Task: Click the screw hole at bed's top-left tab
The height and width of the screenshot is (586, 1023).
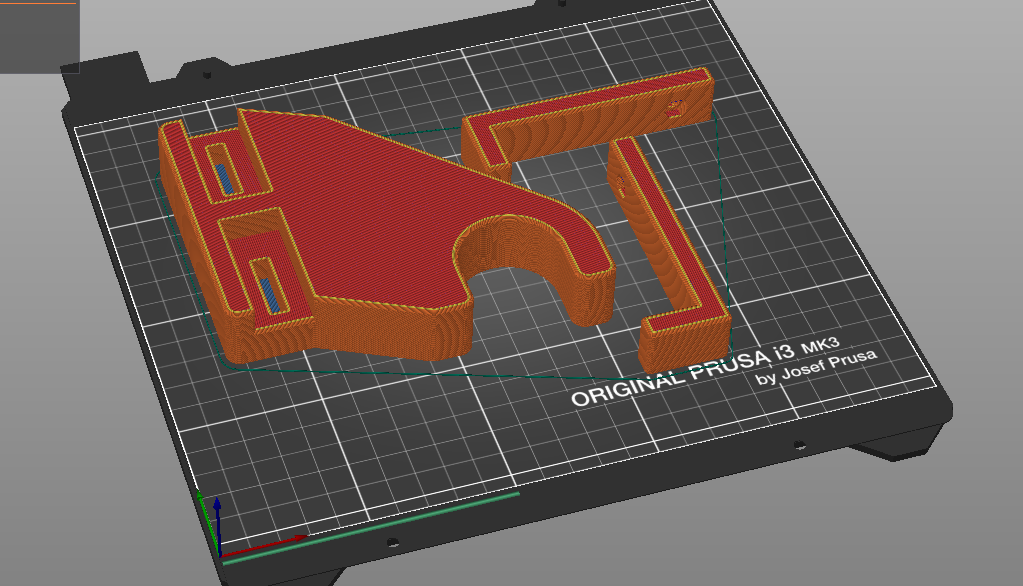Action: coord(208,74)
